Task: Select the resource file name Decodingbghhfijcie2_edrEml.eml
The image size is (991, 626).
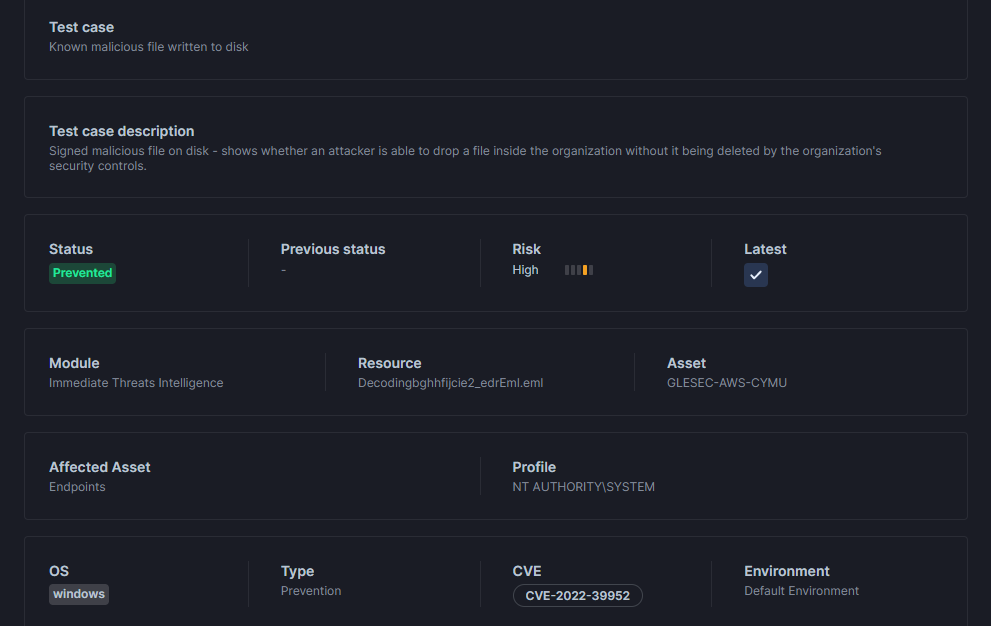Action: click(450, 383)
